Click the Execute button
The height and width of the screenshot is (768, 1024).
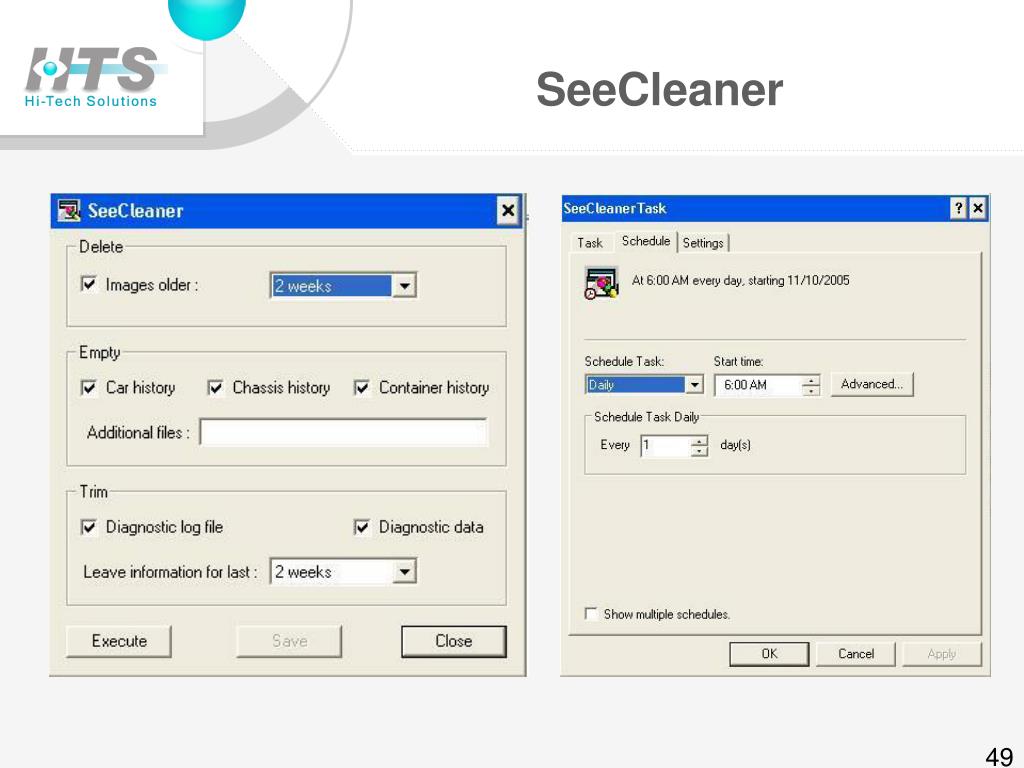tap(119, 641)
